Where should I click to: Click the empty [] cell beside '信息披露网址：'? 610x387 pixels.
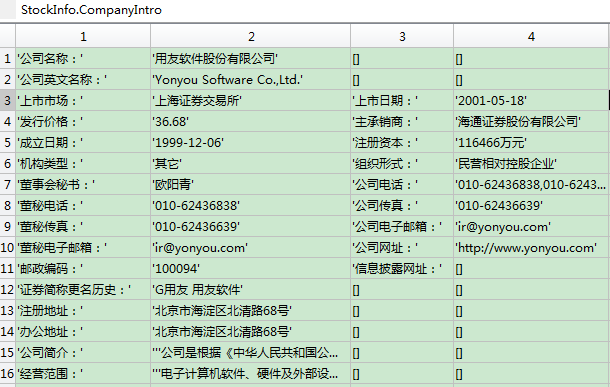531,269
